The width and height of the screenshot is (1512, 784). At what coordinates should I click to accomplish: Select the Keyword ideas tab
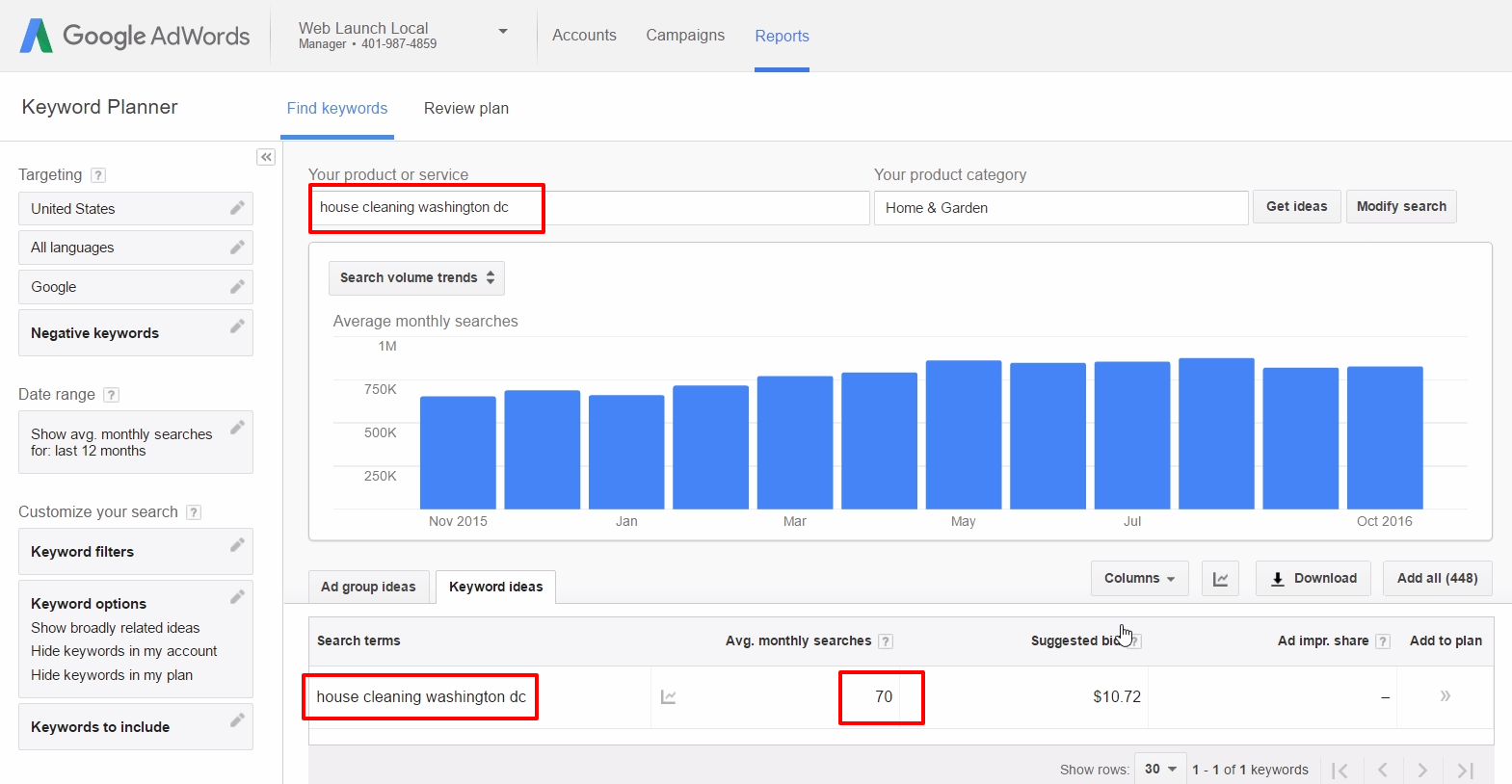click(x=495, y=587)
